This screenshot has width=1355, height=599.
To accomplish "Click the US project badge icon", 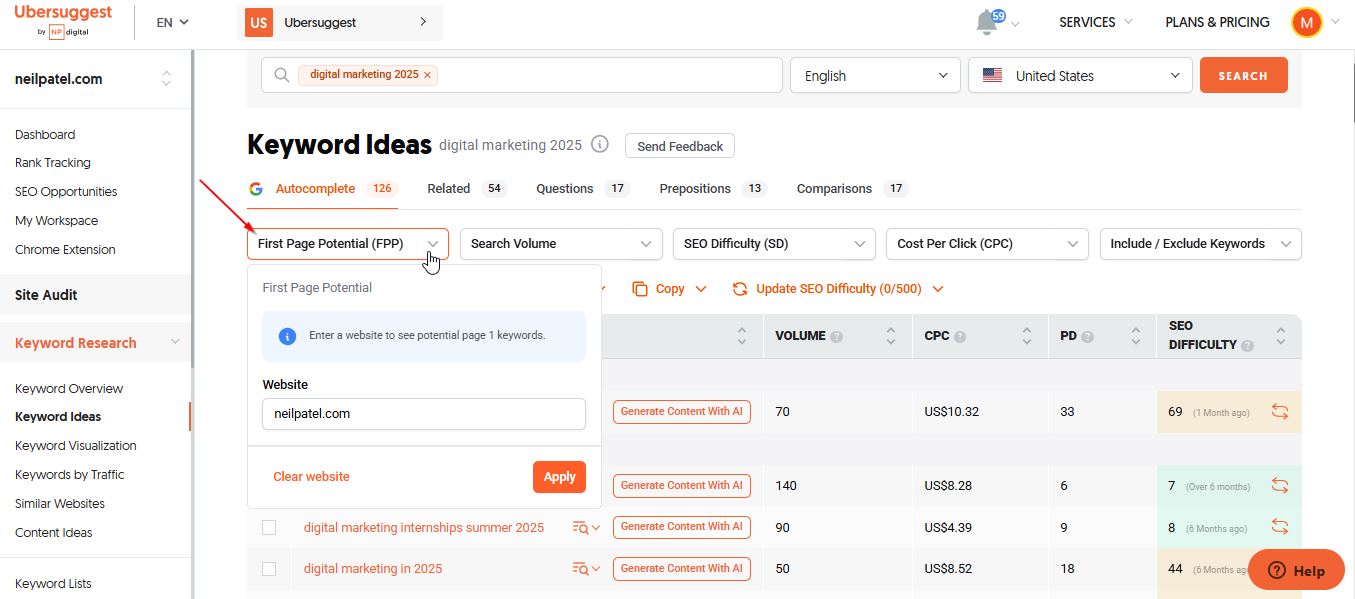I will (259, 22).
